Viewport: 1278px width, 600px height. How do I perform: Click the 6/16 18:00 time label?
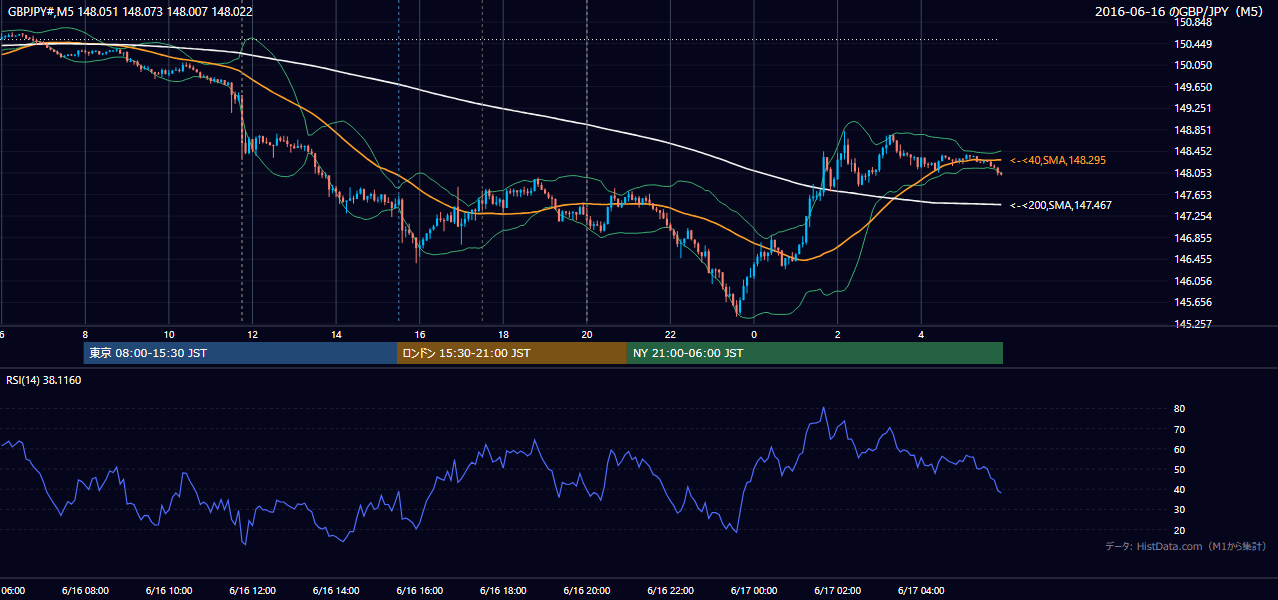click(x=503, y=590)
